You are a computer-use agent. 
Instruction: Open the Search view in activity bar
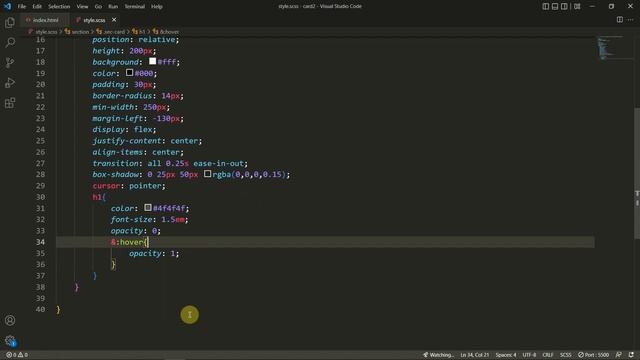[x=10, y=42]
